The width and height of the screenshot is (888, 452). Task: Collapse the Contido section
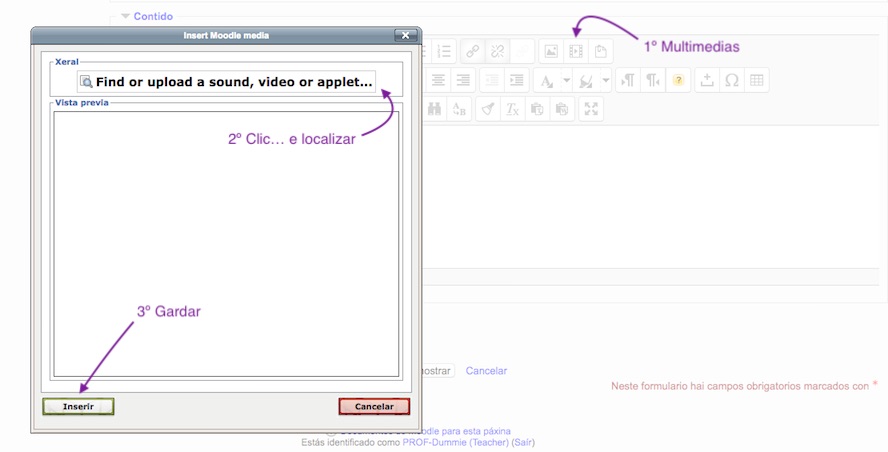click(126, 17)
